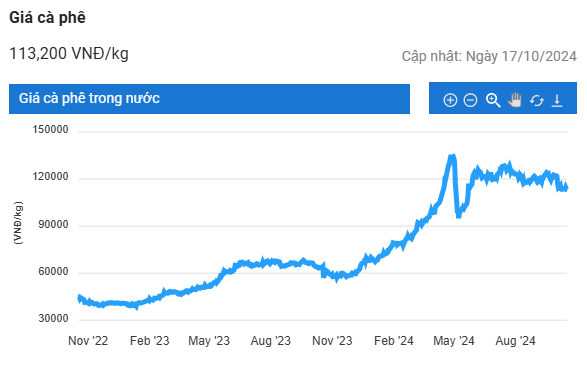Click the zoom in plus icon

(450, 100)
